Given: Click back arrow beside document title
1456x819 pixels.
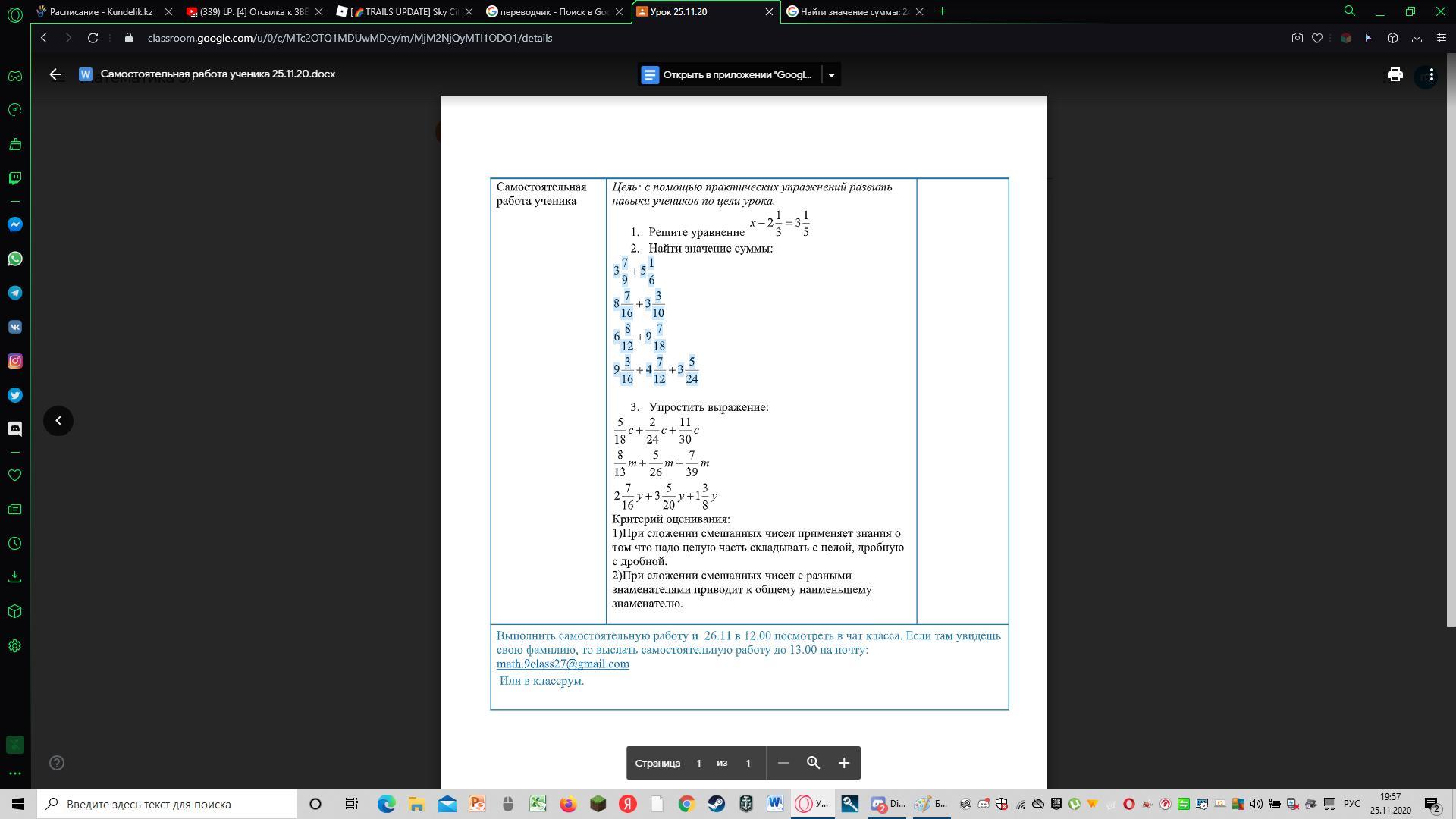Looking at the screenshot, I should [55, 74].
